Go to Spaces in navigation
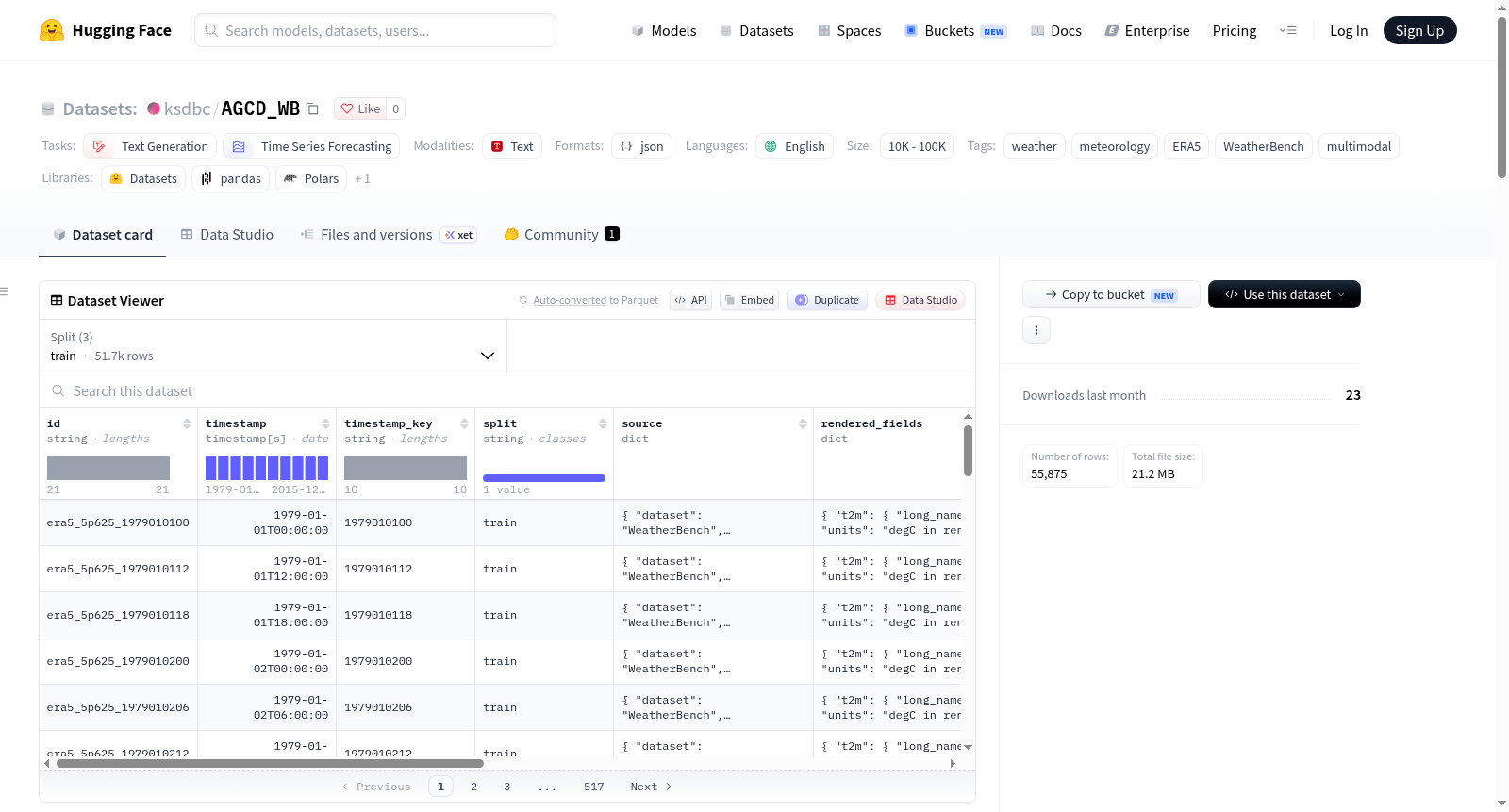Screen dimensions: 1509x812 tap(850, 30)
